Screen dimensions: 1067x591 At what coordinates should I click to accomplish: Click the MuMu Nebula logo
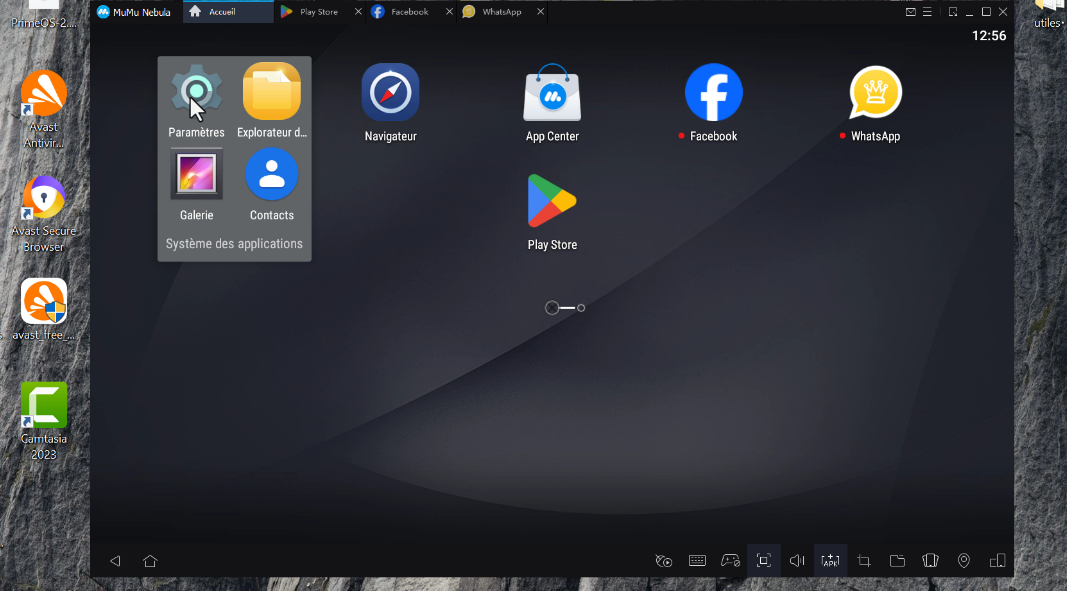pos(103,12)
